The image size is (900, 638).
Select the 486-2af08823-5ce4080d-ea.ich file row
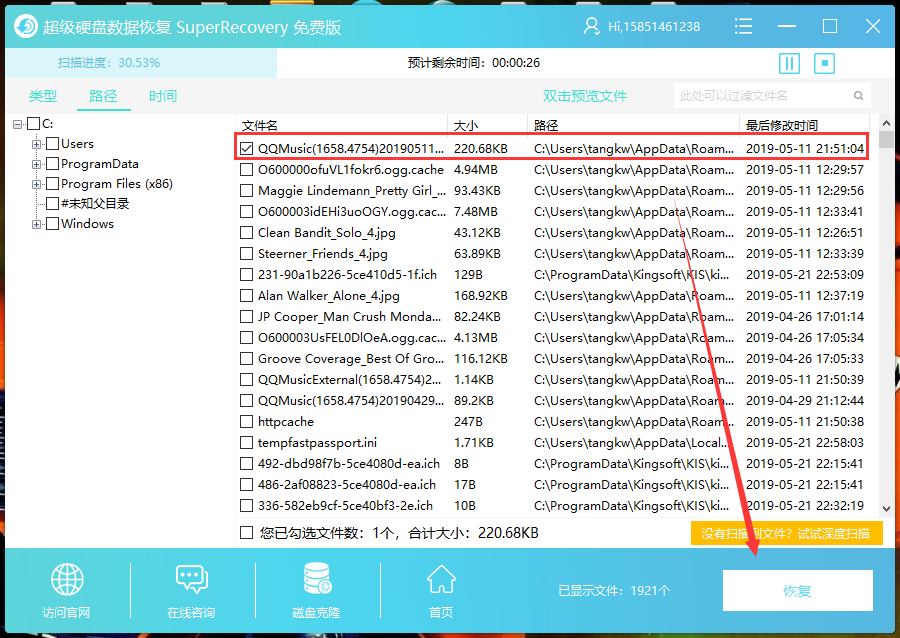coord(551,485)
